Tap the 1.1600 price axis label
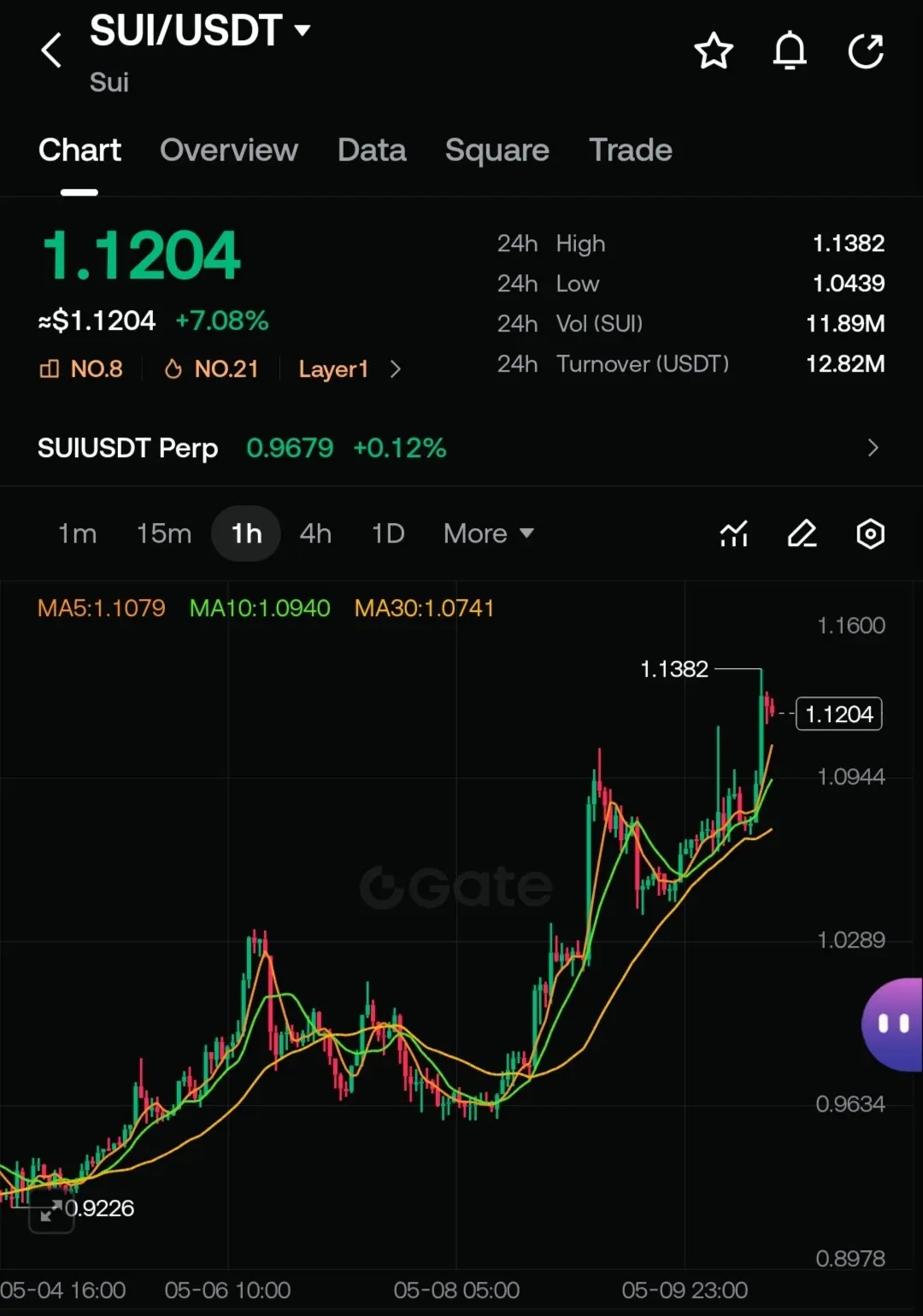Screen dimensions: 923x1316 (851, 626)
